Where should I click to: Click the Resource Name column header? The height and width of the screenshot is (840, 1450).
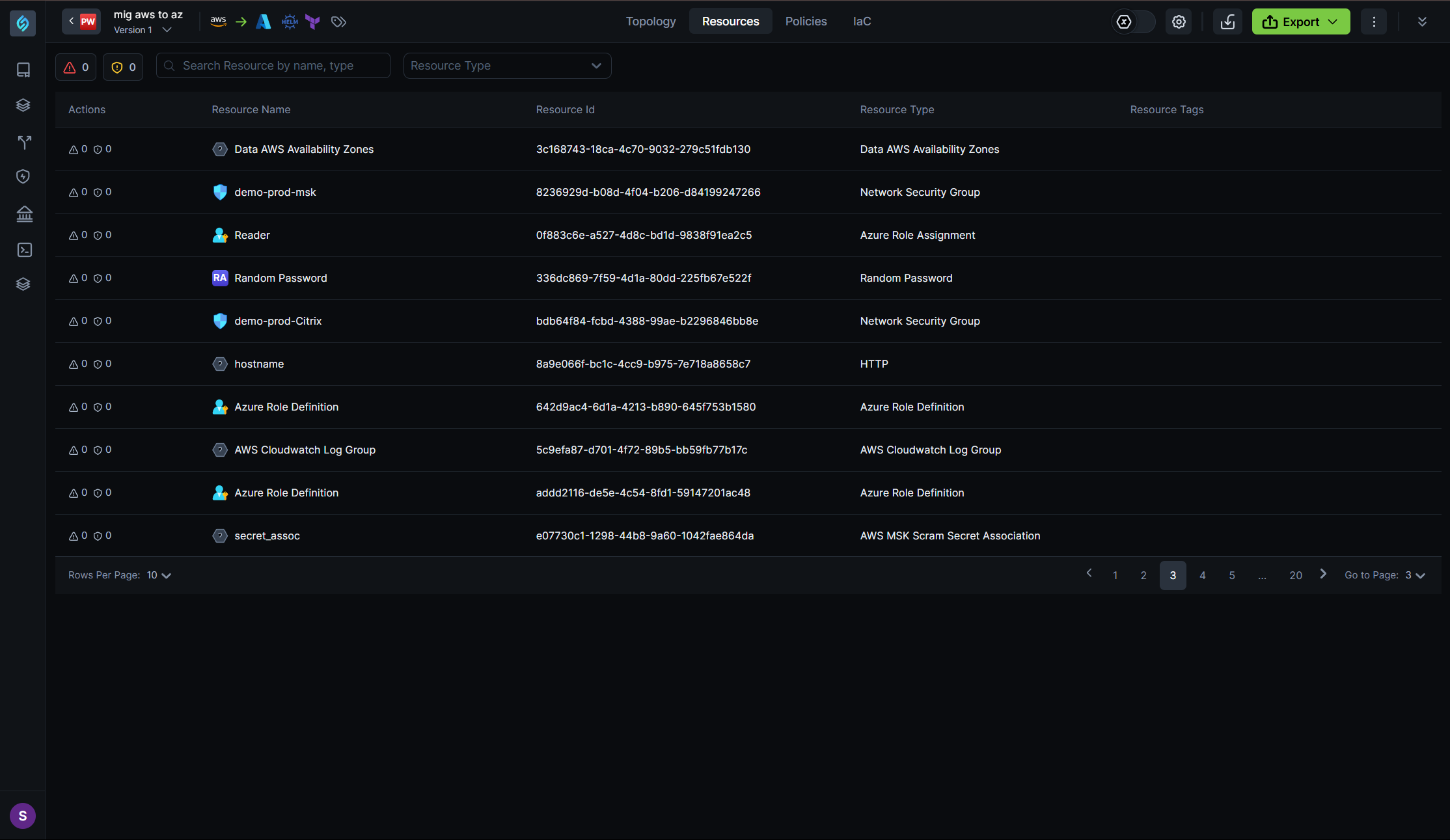tap(251, 109)
